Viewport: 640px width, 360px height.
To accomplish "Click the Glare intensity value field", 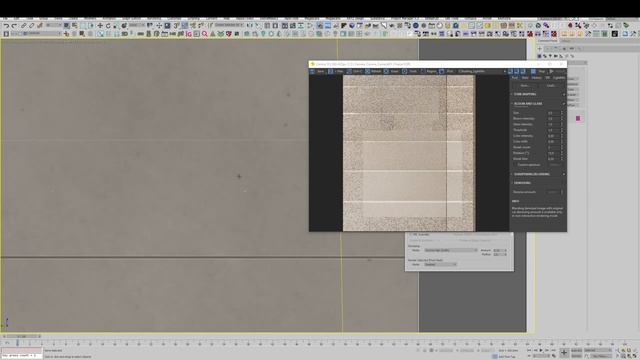I will [553, 124].
